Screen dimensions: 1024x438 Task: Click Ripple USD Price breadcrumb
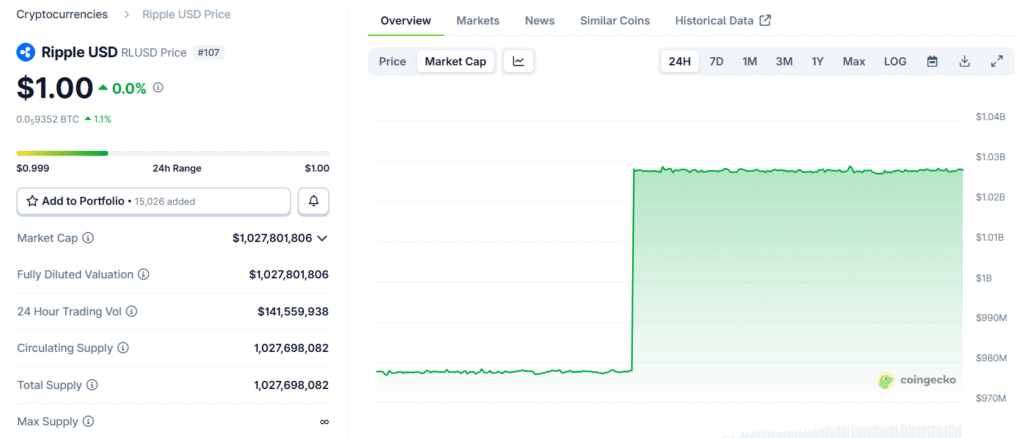click(186, 14)
